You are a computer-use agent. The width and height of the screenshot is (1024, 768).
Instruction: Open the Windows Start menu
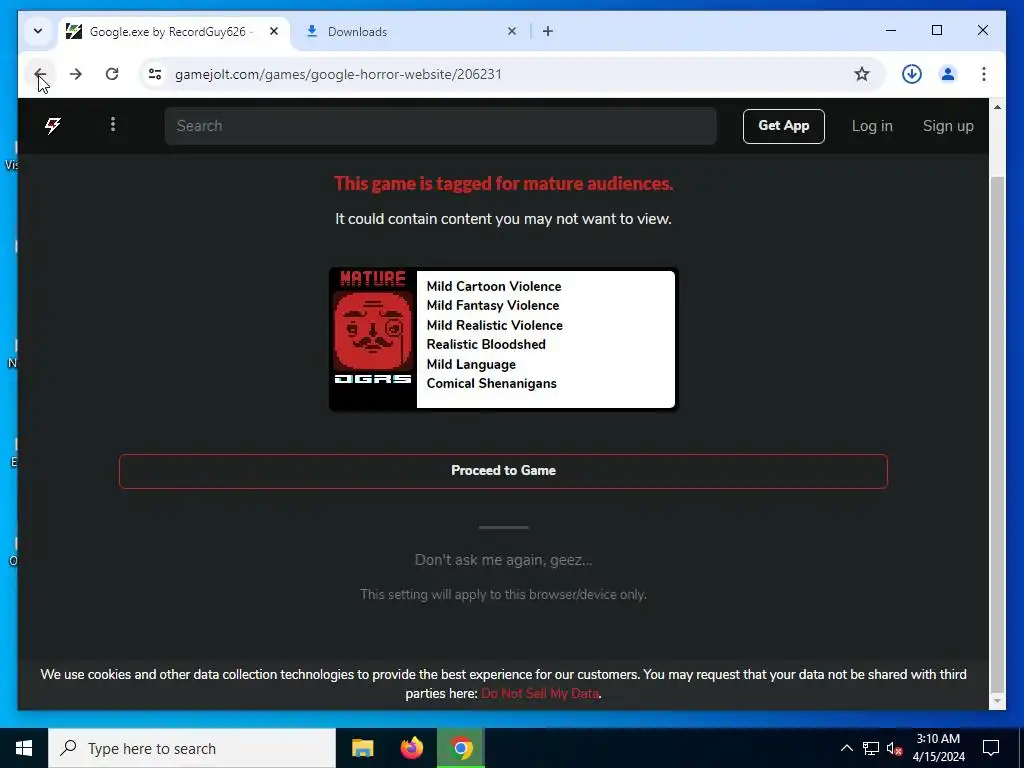click(24, 748)
